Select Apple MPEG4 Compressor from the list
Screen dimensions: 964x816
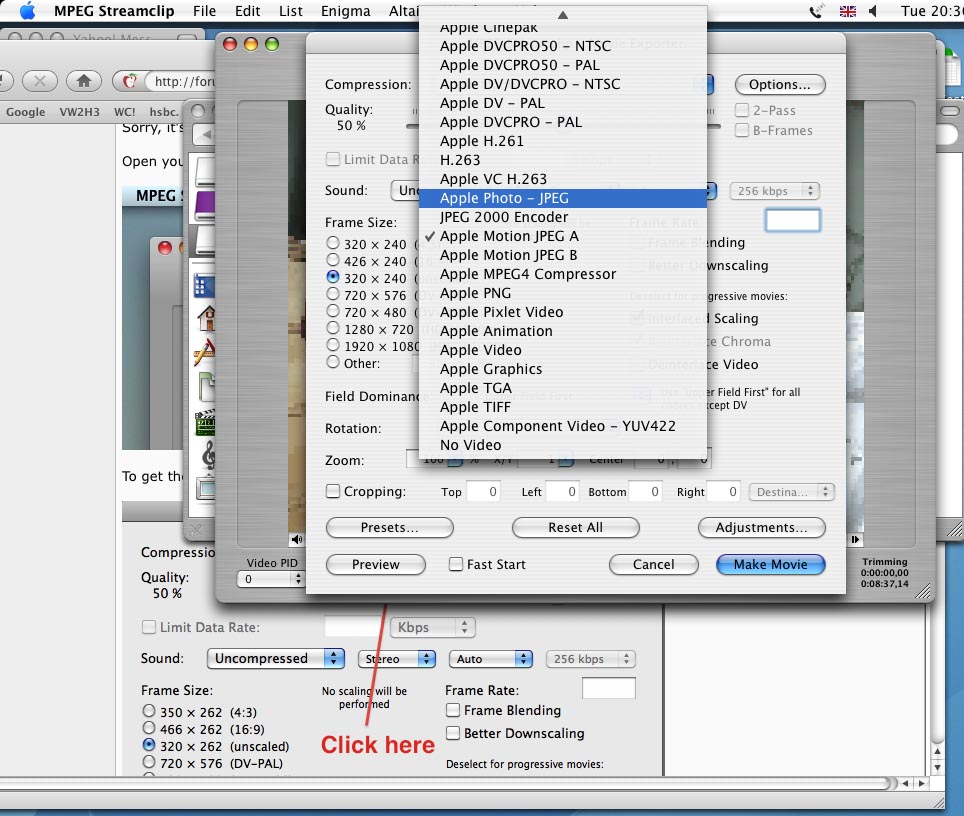[563, 274]
